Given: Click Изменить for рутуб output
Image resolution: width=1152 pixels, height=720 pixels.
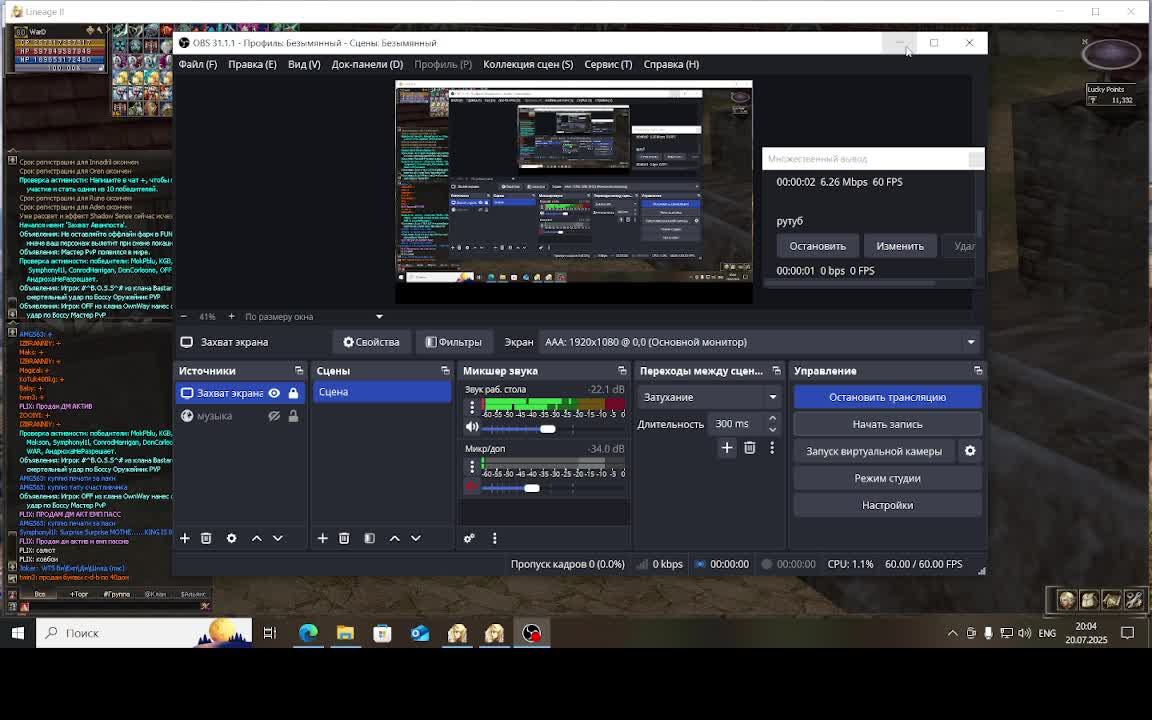Looking at the screenshot, I should [900, 246].
